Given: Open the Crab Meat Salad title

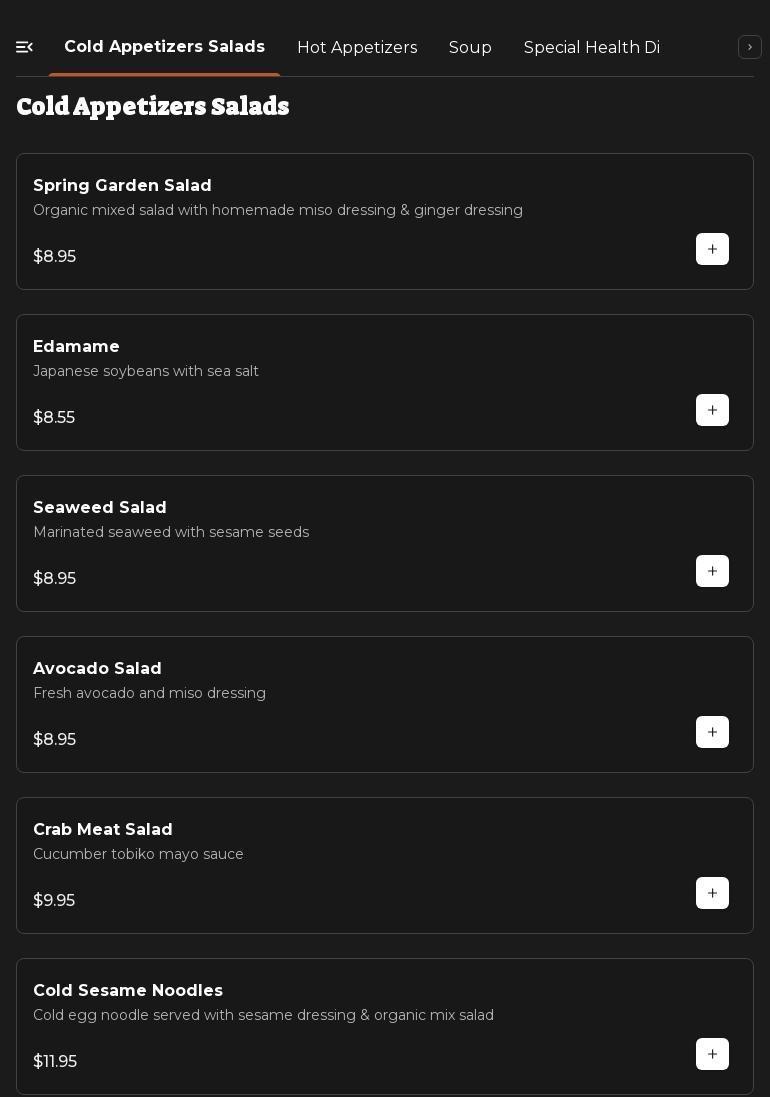Looking at the screenshot, I should point(103,830).
